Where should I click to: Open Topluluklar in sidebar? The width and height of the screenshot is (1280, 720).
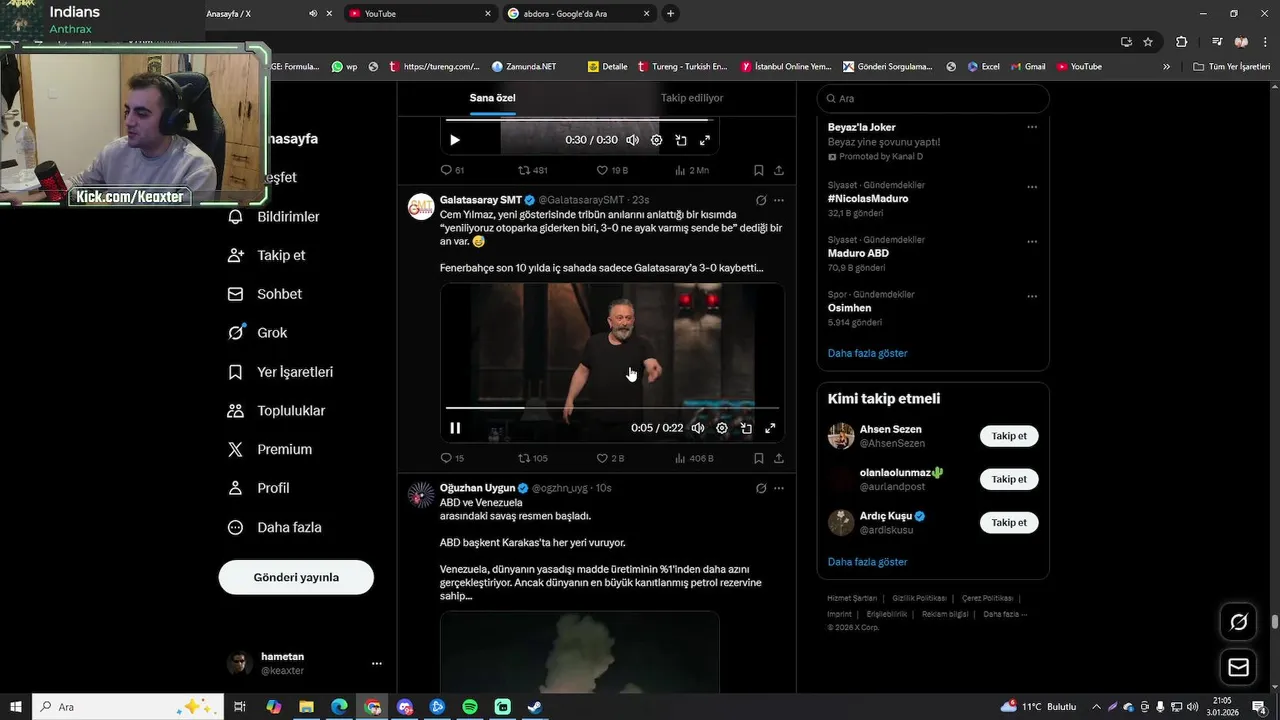click(x=277, y=411)
